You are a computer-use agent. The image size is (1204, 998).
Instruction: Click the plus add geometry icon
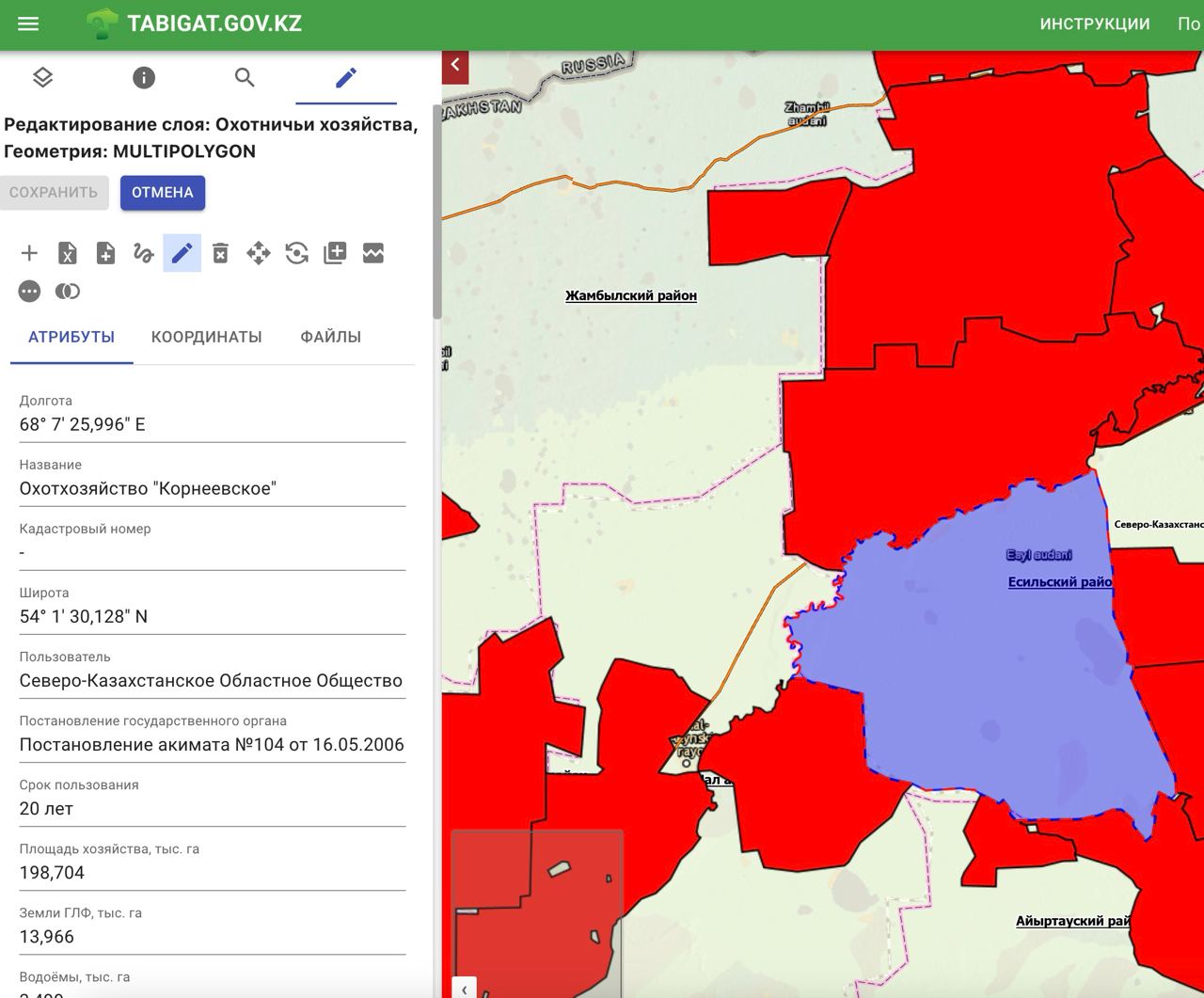pos(29,253)
